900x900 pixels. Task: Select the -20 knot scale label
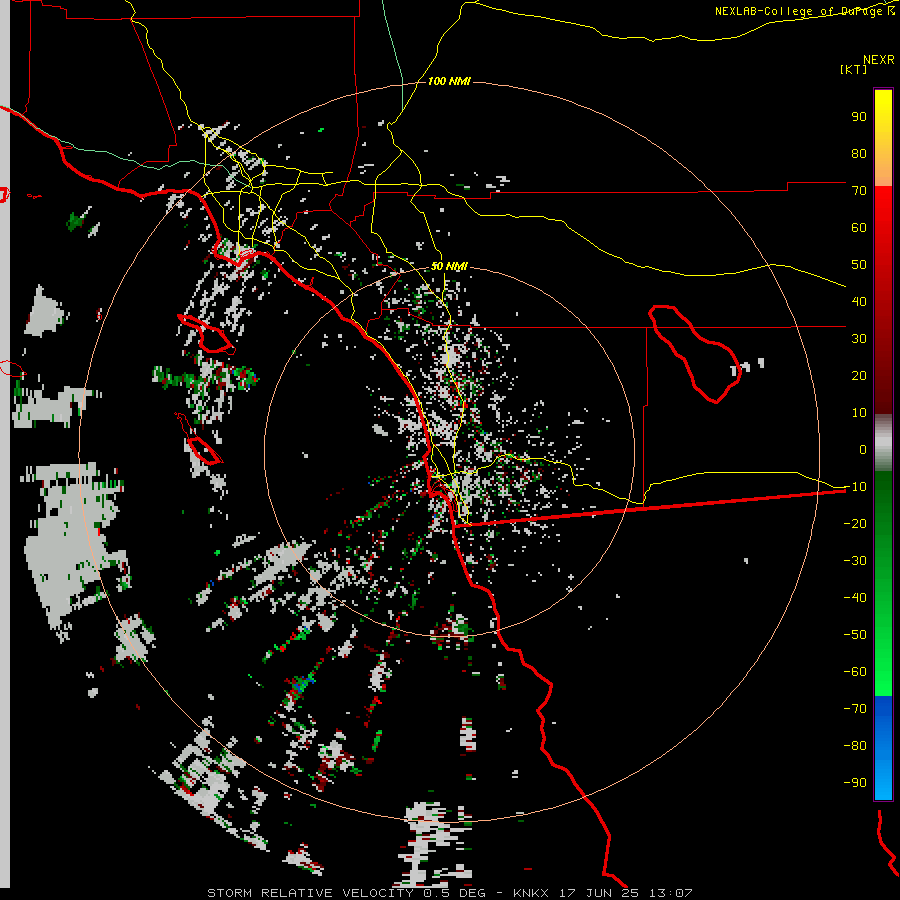pos(855,523)
